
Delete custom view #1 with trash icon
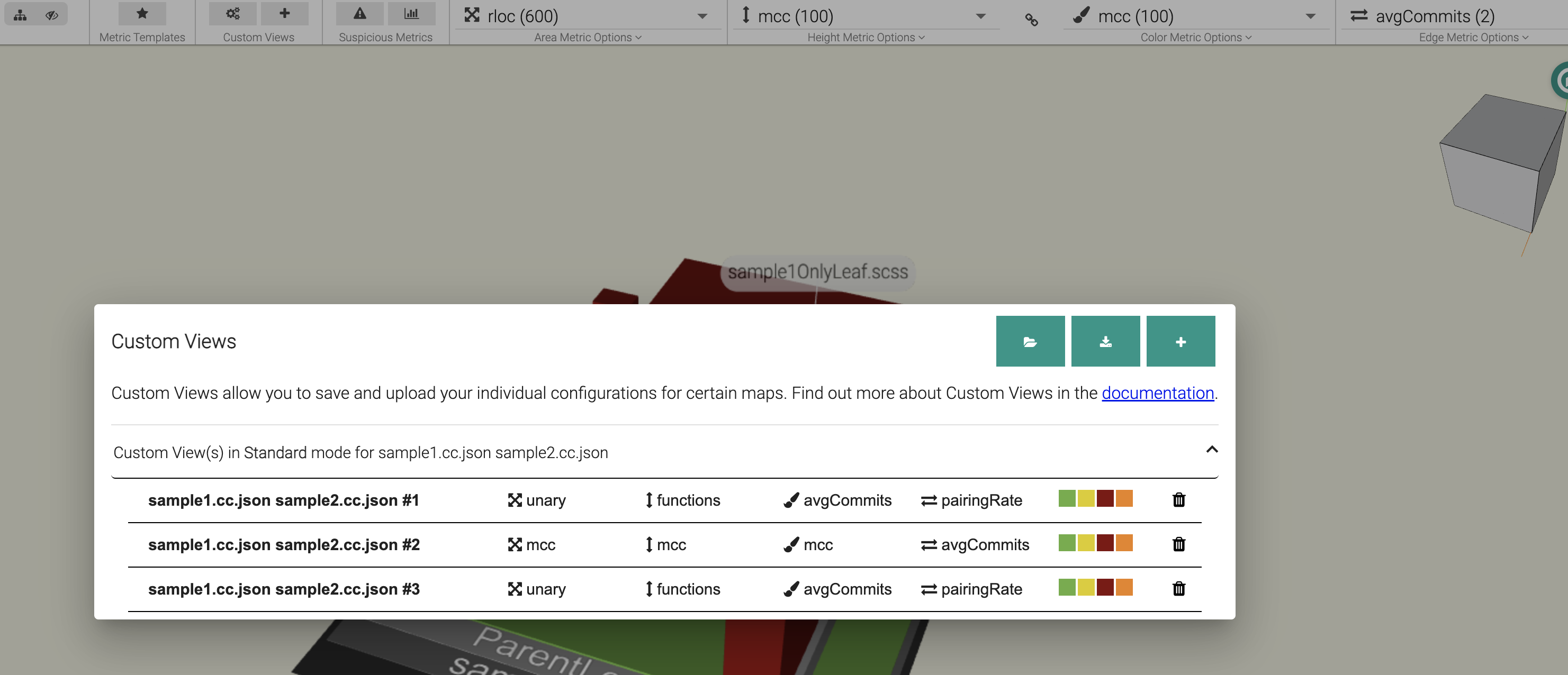pos(1178,500)
